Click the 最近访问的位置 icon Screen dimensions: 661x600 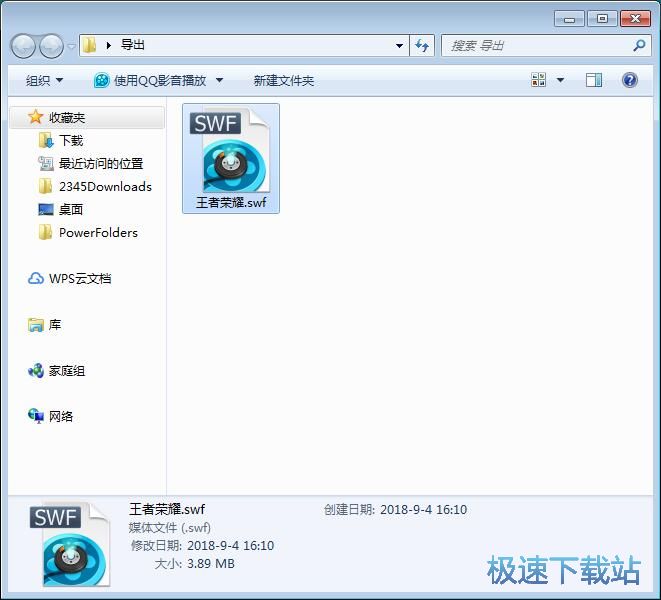pos(46,163)
